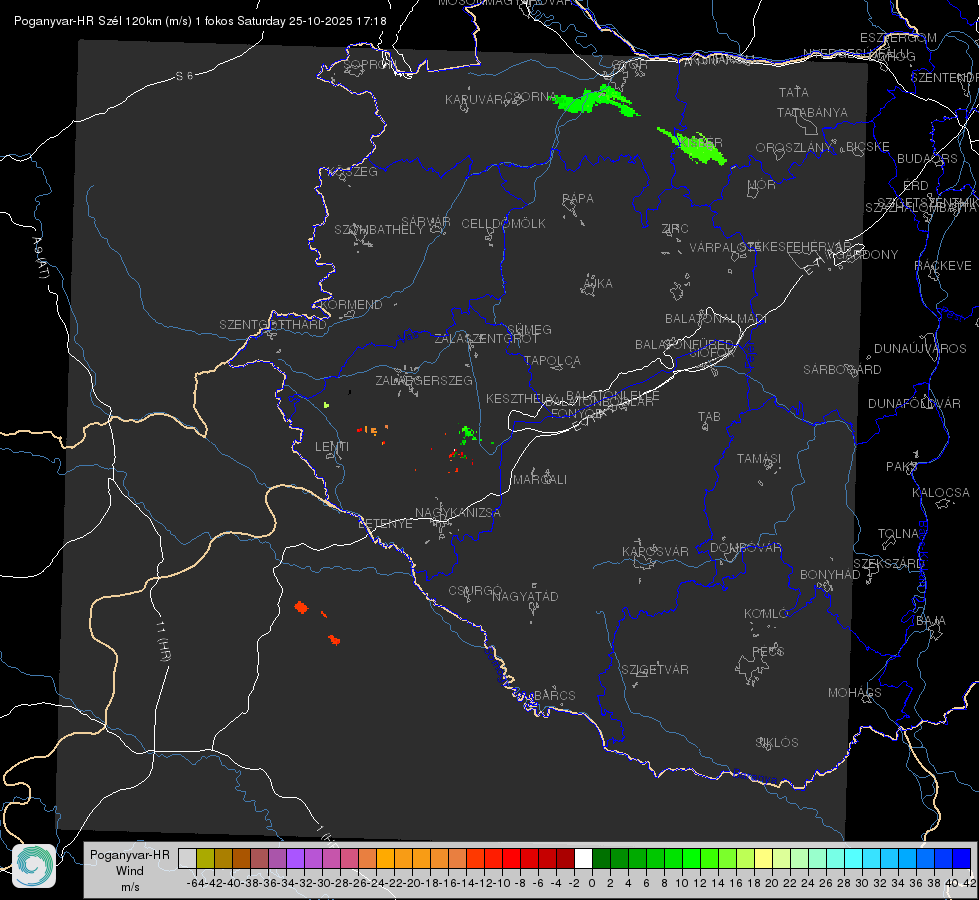This screenshot has height=900, width=979.
Task: Click the OROSZLANY city label
Action: point(794,147)
